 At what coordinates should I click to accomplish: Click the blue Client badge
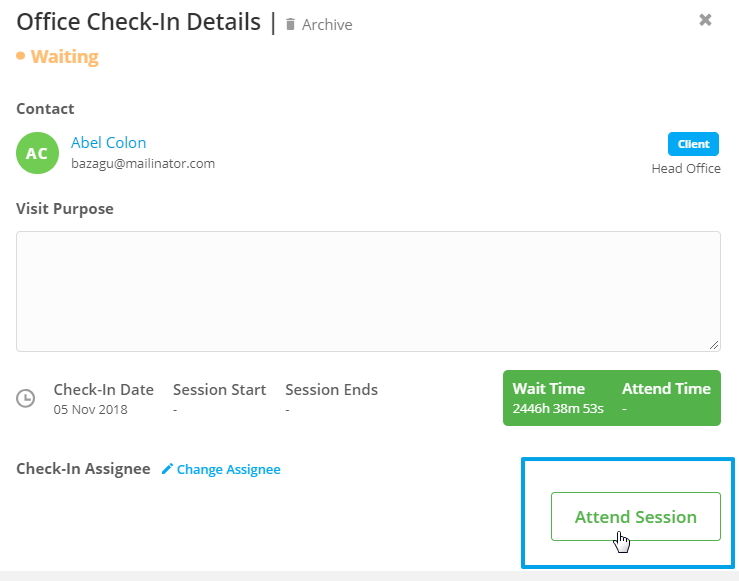tap(693, 144)
